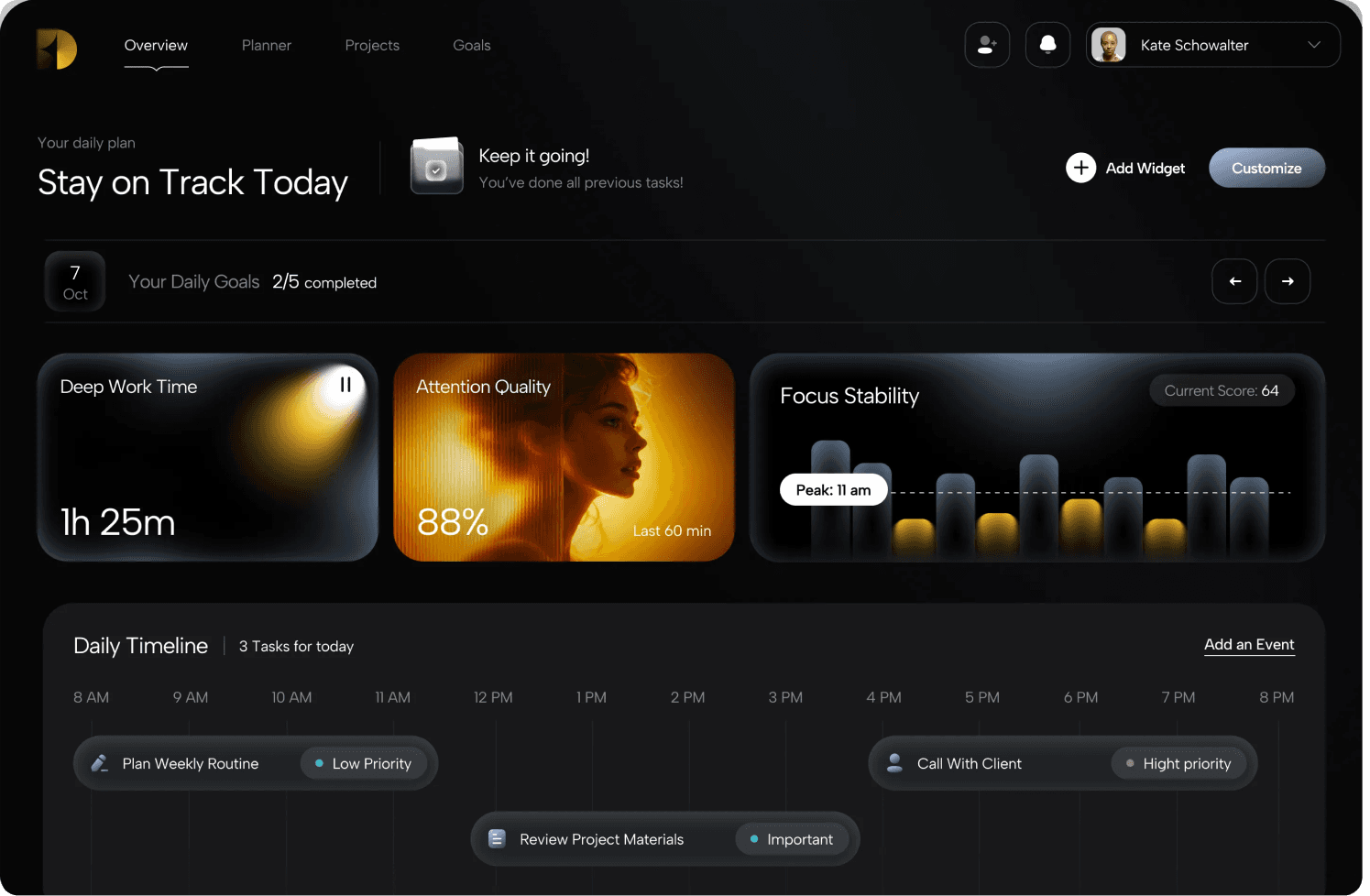Click the Daily Timeline heading

point(141,646)
